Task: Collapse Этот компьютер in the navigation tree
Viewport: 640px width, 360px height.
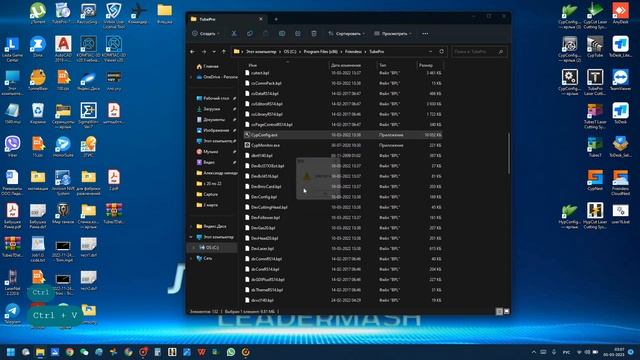Action: [191, 237]
